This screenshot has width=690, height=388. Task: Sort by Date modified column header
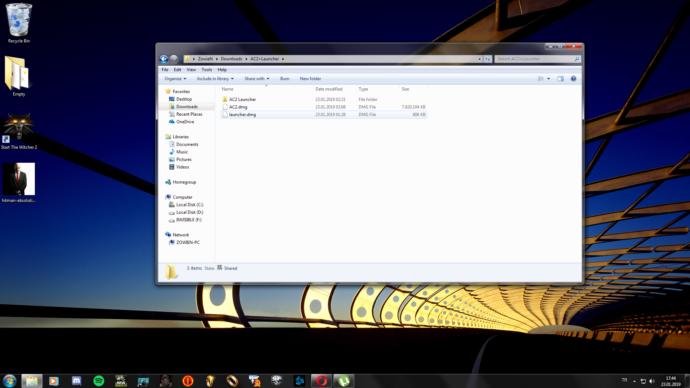point(329,89)
